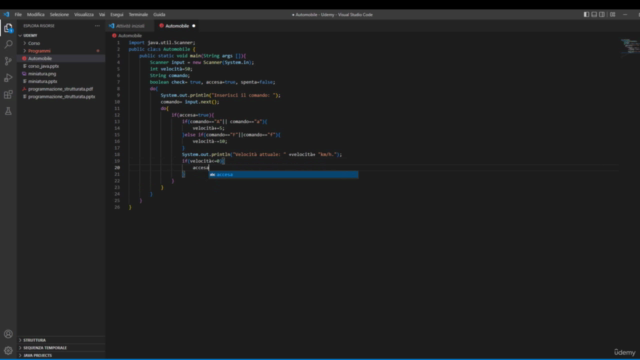Open the Visualizza menu

pyautogui.click(x=84, y=14)
